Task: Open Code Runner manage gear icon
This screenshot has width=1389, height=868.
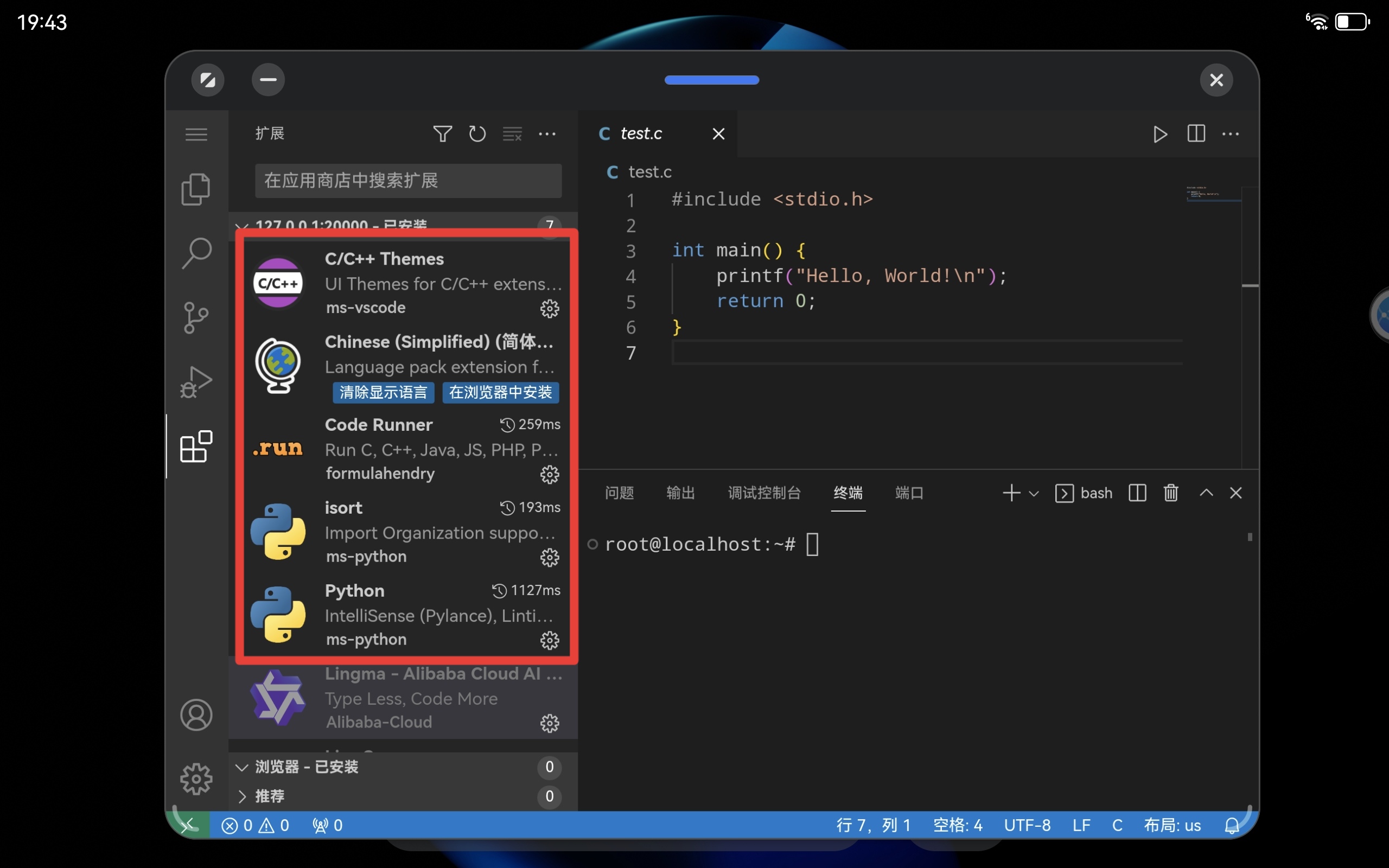Action: point(549,475)
